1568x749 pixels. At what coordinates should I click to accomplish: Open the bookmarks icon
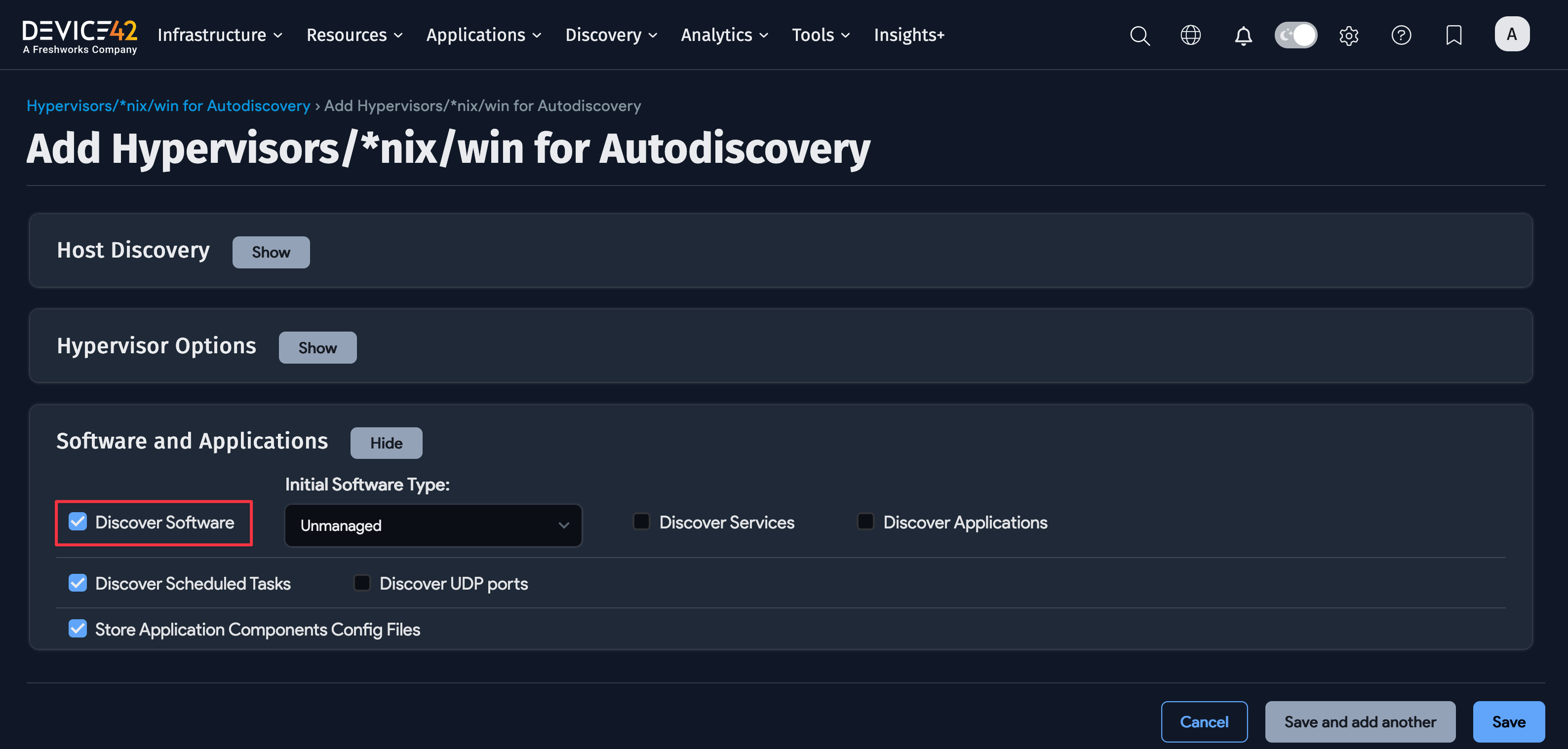pos(1453,35)
